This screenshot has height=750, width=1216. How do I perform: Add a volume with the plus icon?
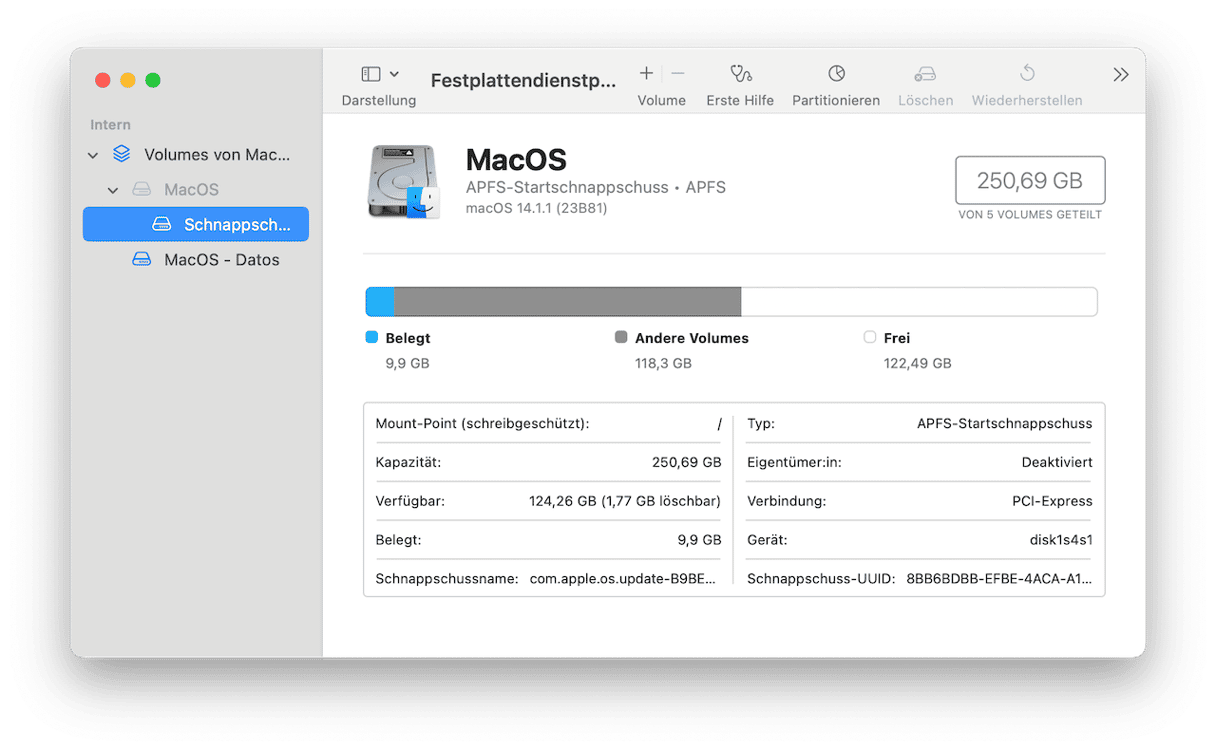pos(646,73)
